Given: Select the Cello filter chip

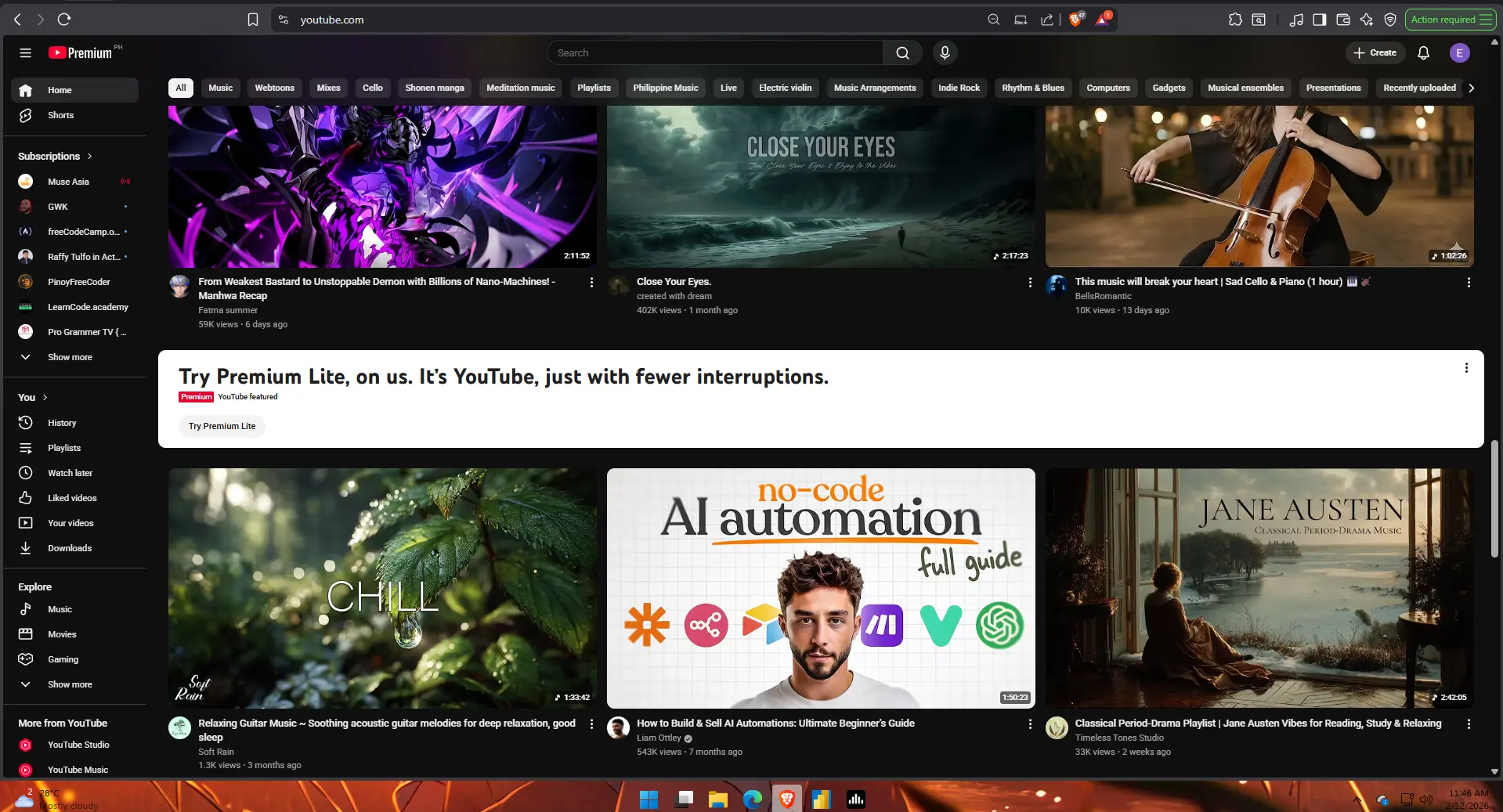Looking at the screenshot, I should (x=373, y=88).
